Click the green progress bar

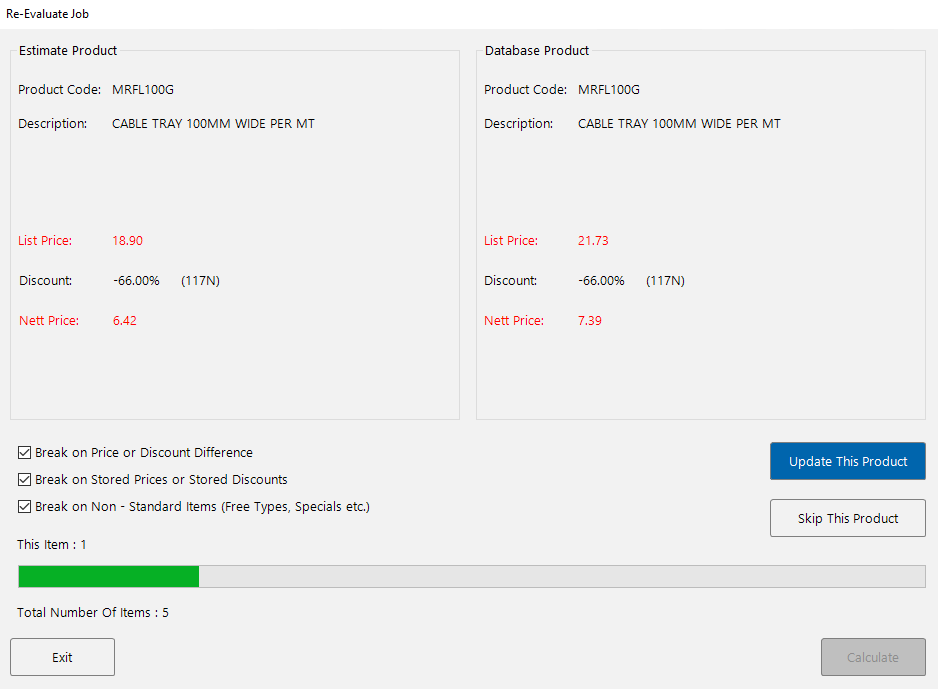(x=108, y=576)
